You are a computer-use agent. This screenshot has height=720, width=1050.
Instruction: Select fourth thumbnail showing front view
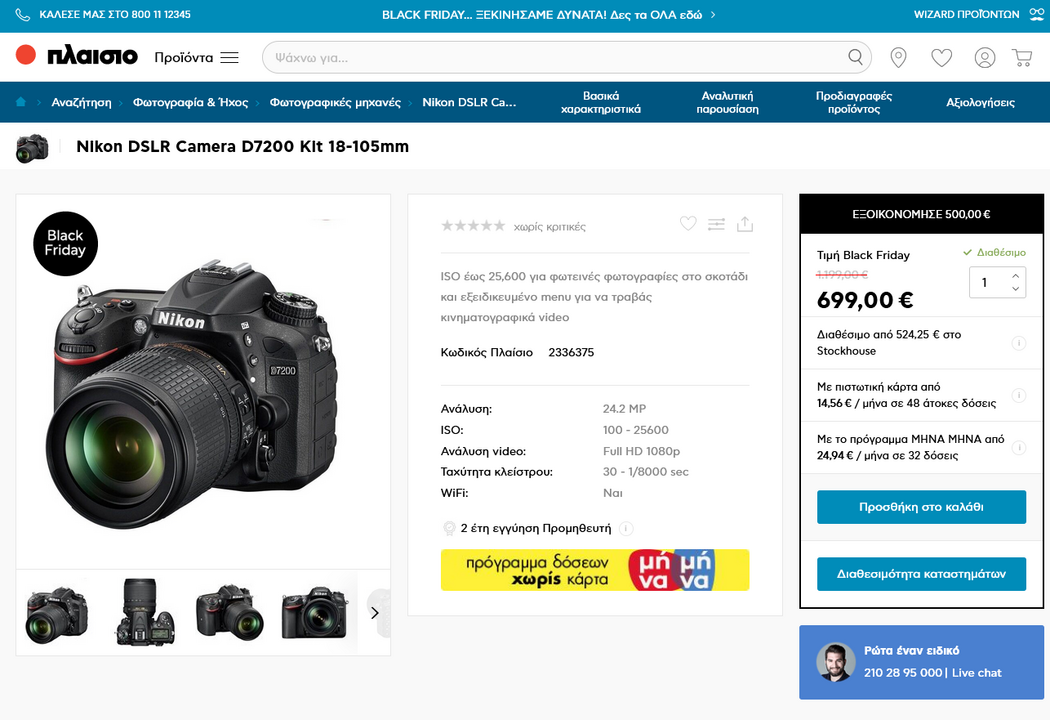coord(315,612)
